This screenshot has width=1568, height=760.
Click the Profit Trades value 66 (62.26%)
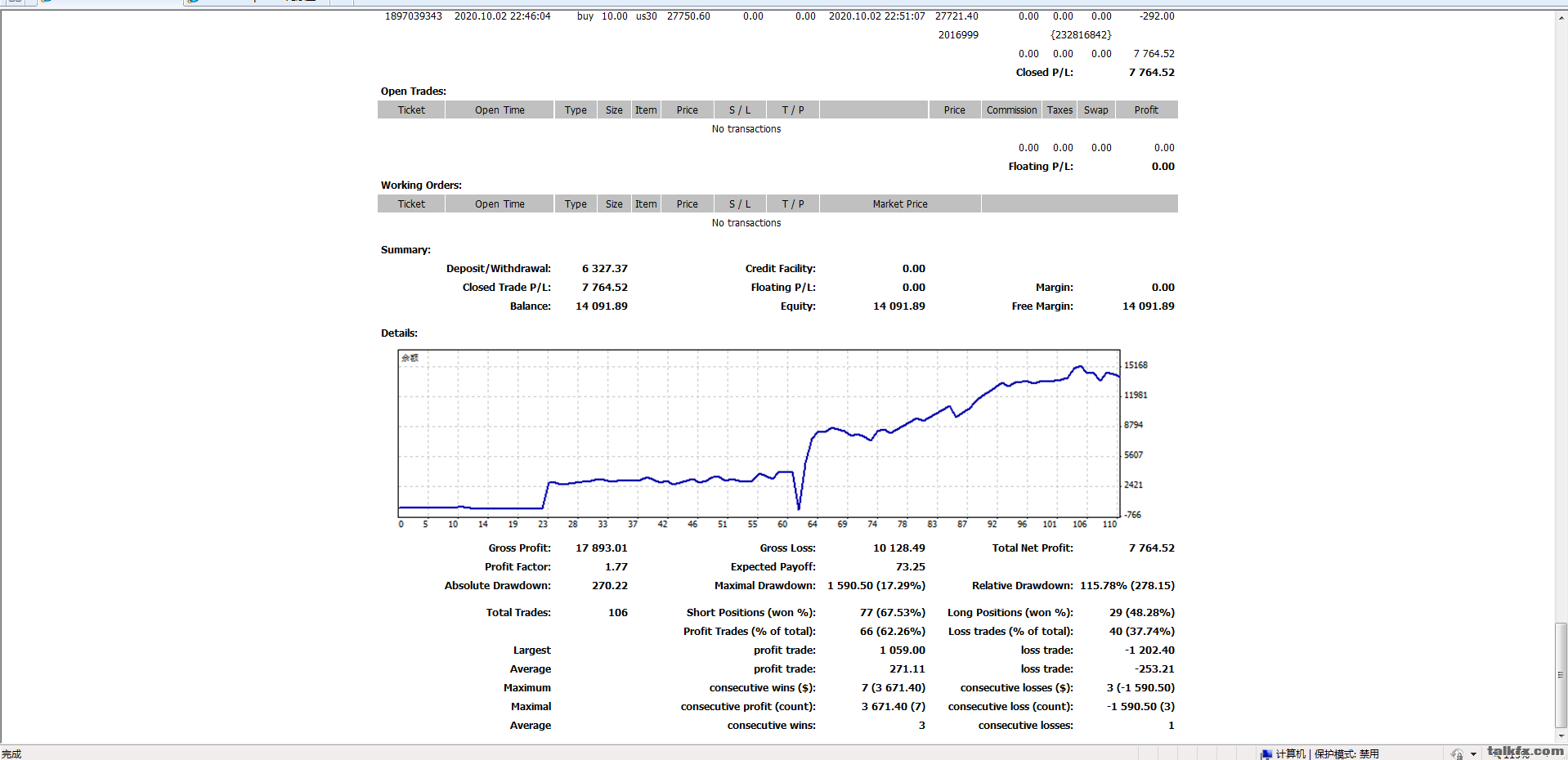coord(893,632)
